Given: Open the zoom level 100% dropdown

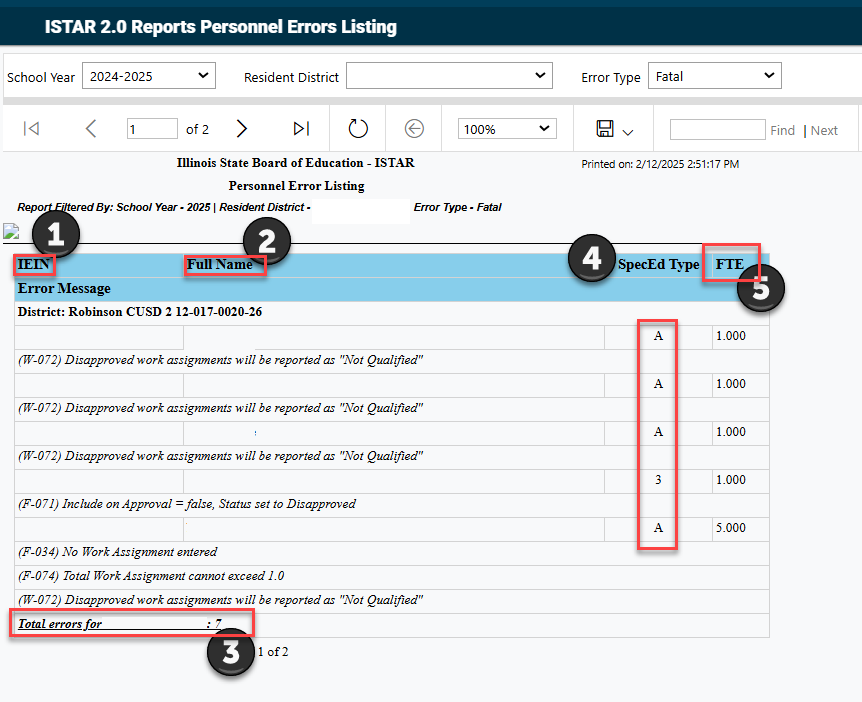Looking at the screenshot, I should click(507, 129).
